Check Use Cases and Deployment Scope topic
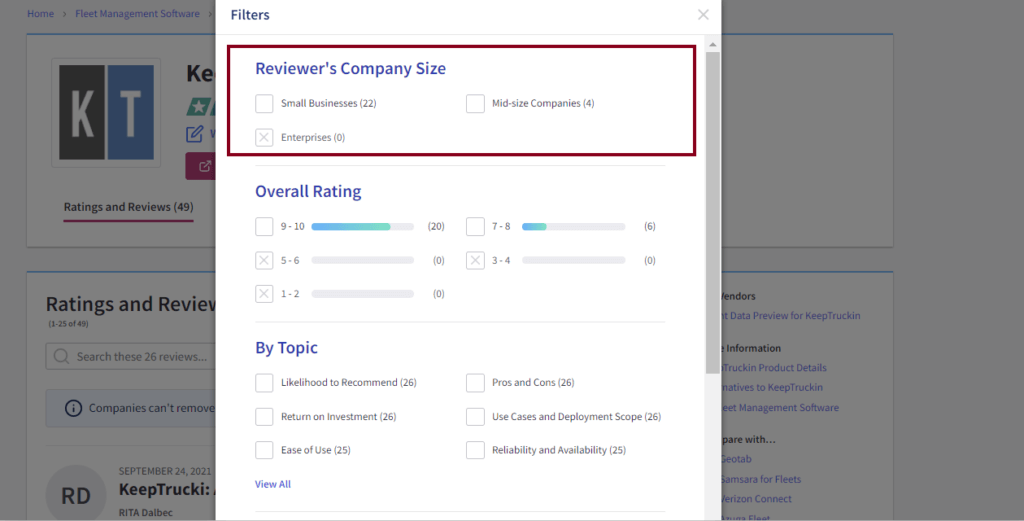1024x521 pixels. (475, 417)
